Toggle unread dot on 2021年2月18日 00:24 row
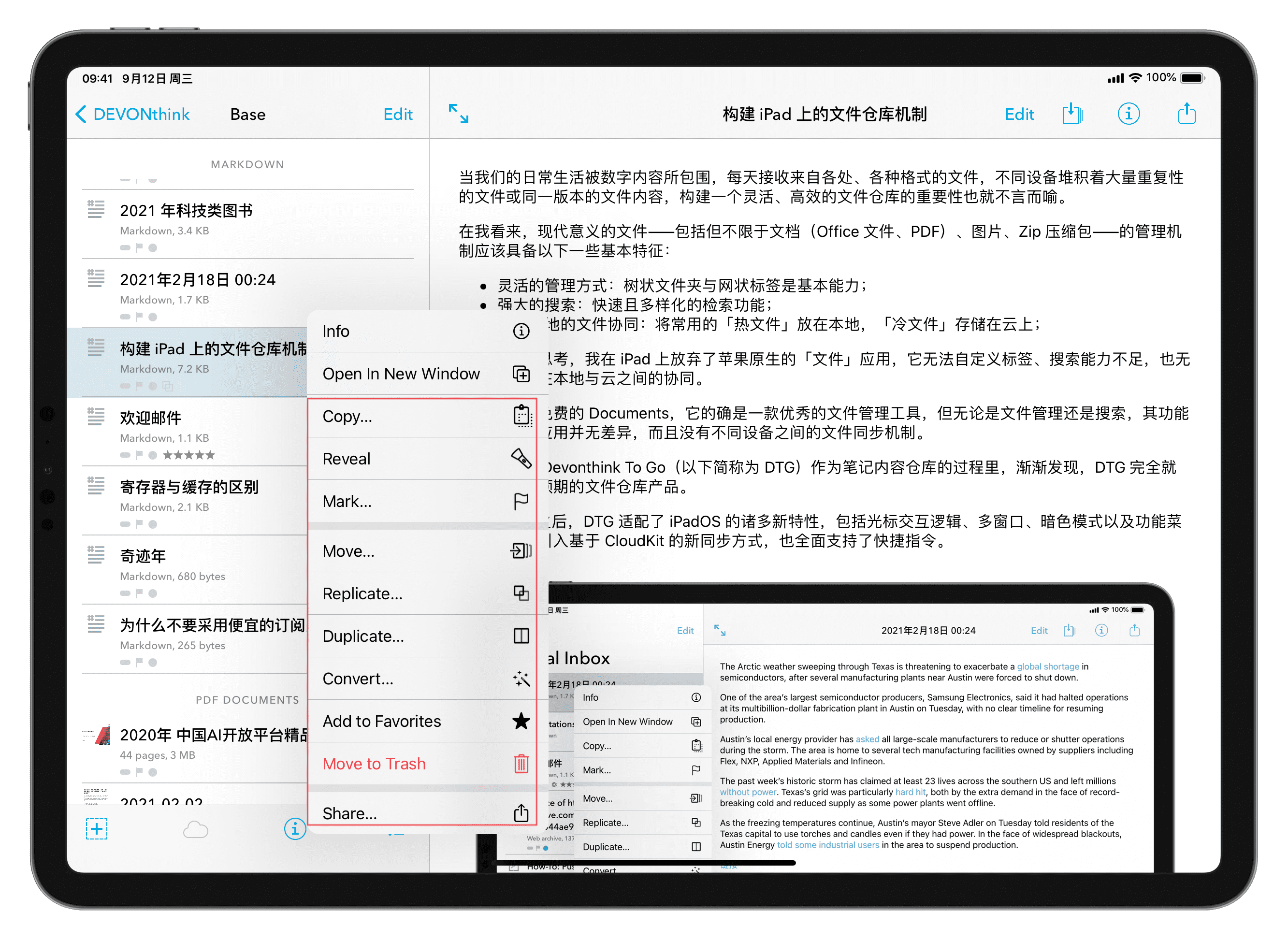This screenshot has width=1288, height=940. click(x=152, y=317)
